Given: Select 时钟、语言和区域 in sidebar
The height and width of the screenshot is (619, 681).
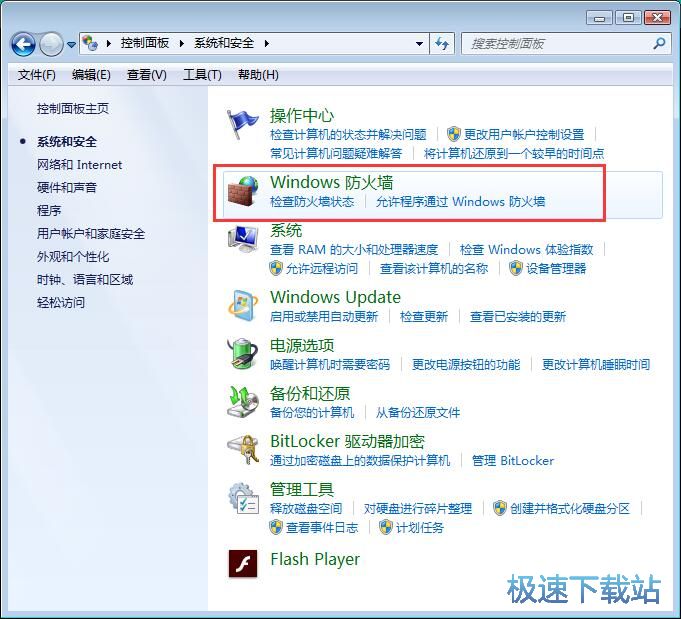Looking at the screenshot, I should point(85,280).
